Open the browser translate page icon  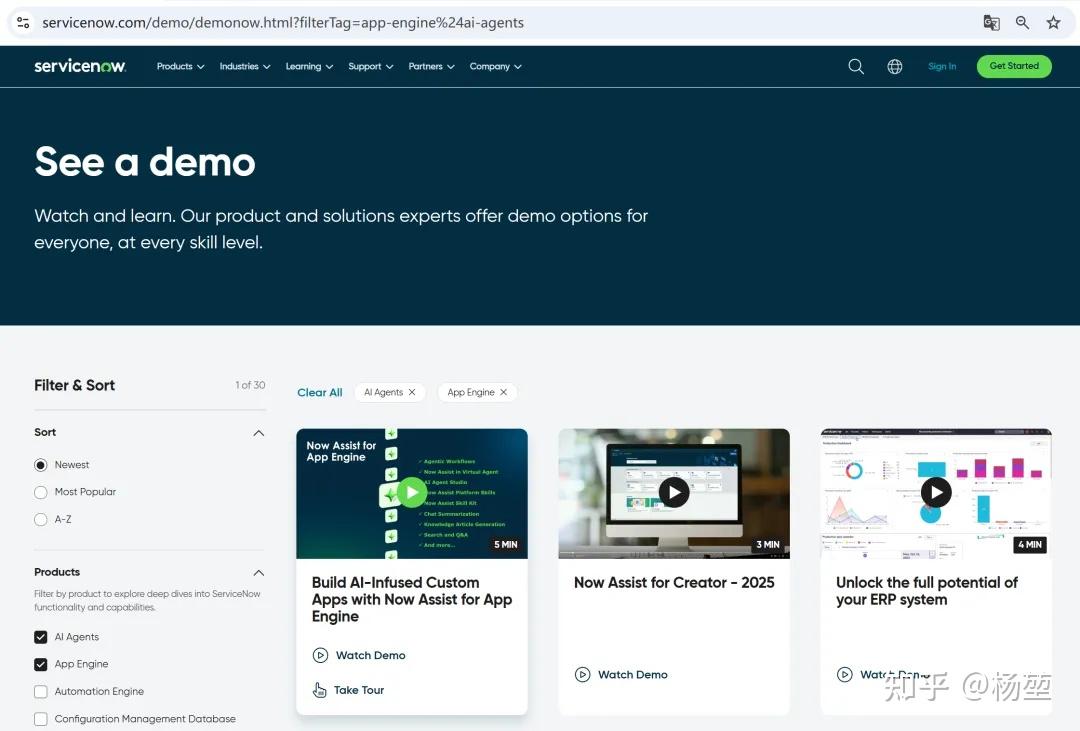coord(991,23)
